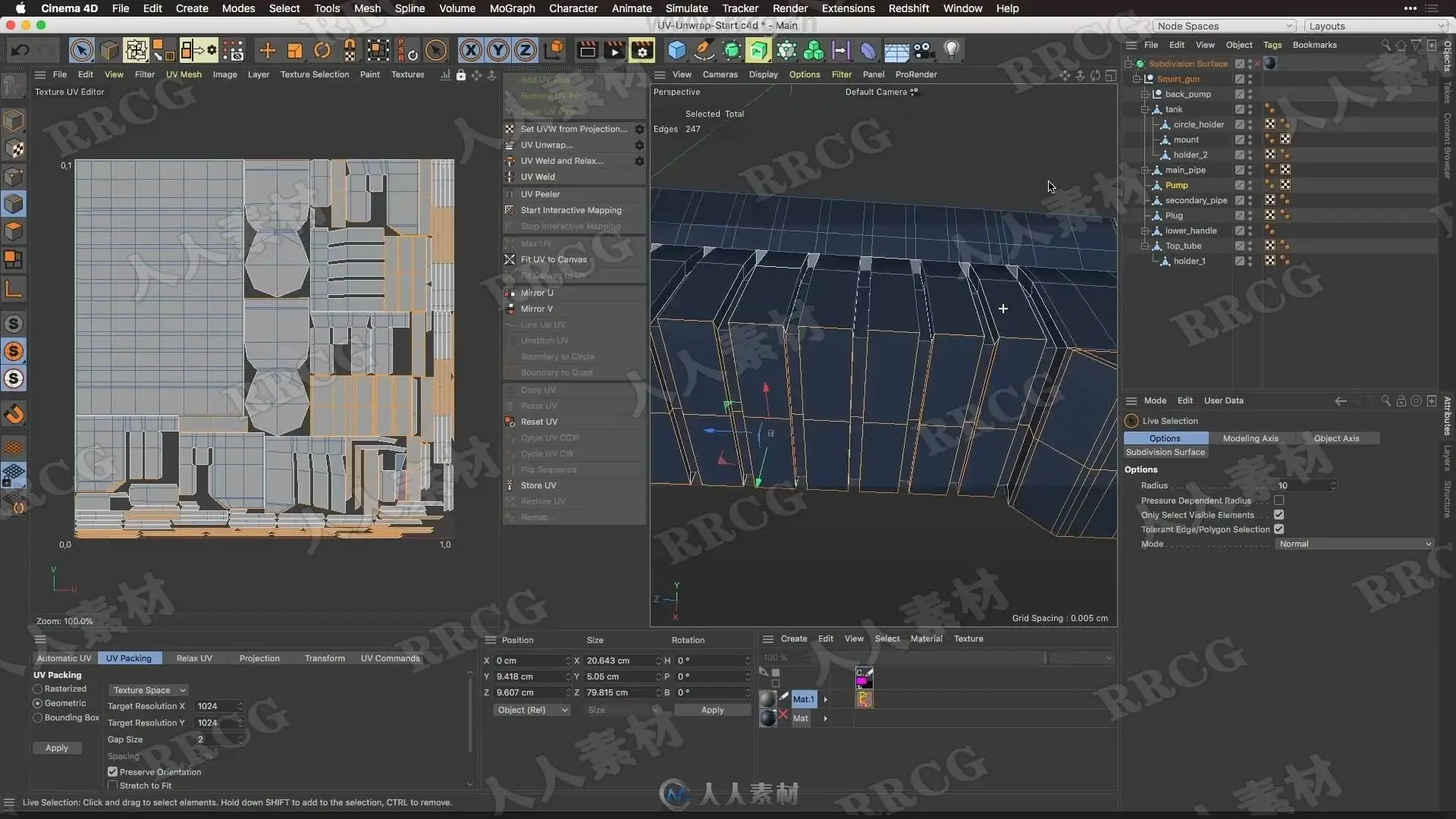Collapse the tank object tree node
Image resolution: width=1456 pixels, height=819 pixels.
1144,109
